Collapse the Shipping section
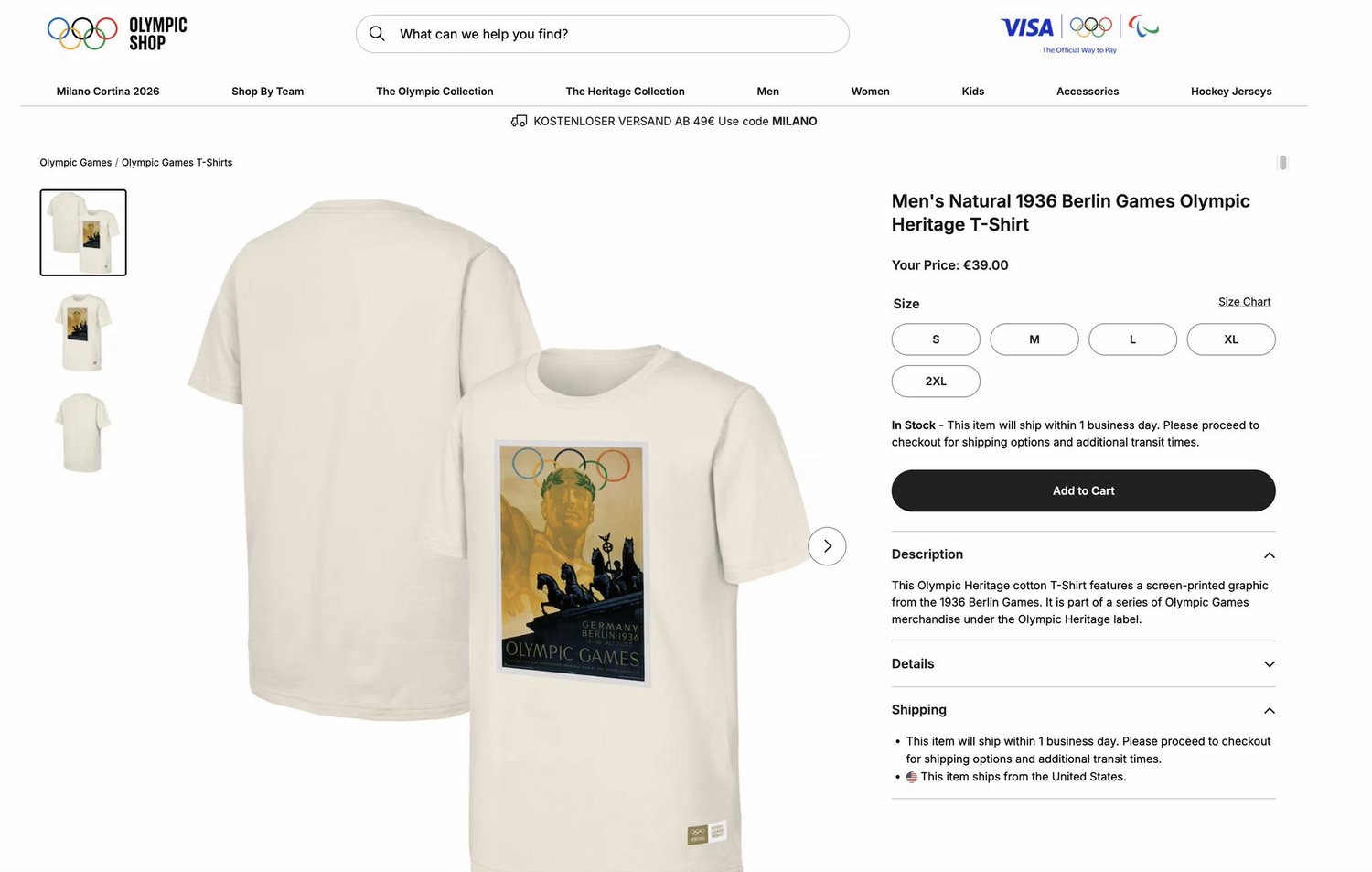The width and height of the screenshot is (1372, 872). point(1269,711)
